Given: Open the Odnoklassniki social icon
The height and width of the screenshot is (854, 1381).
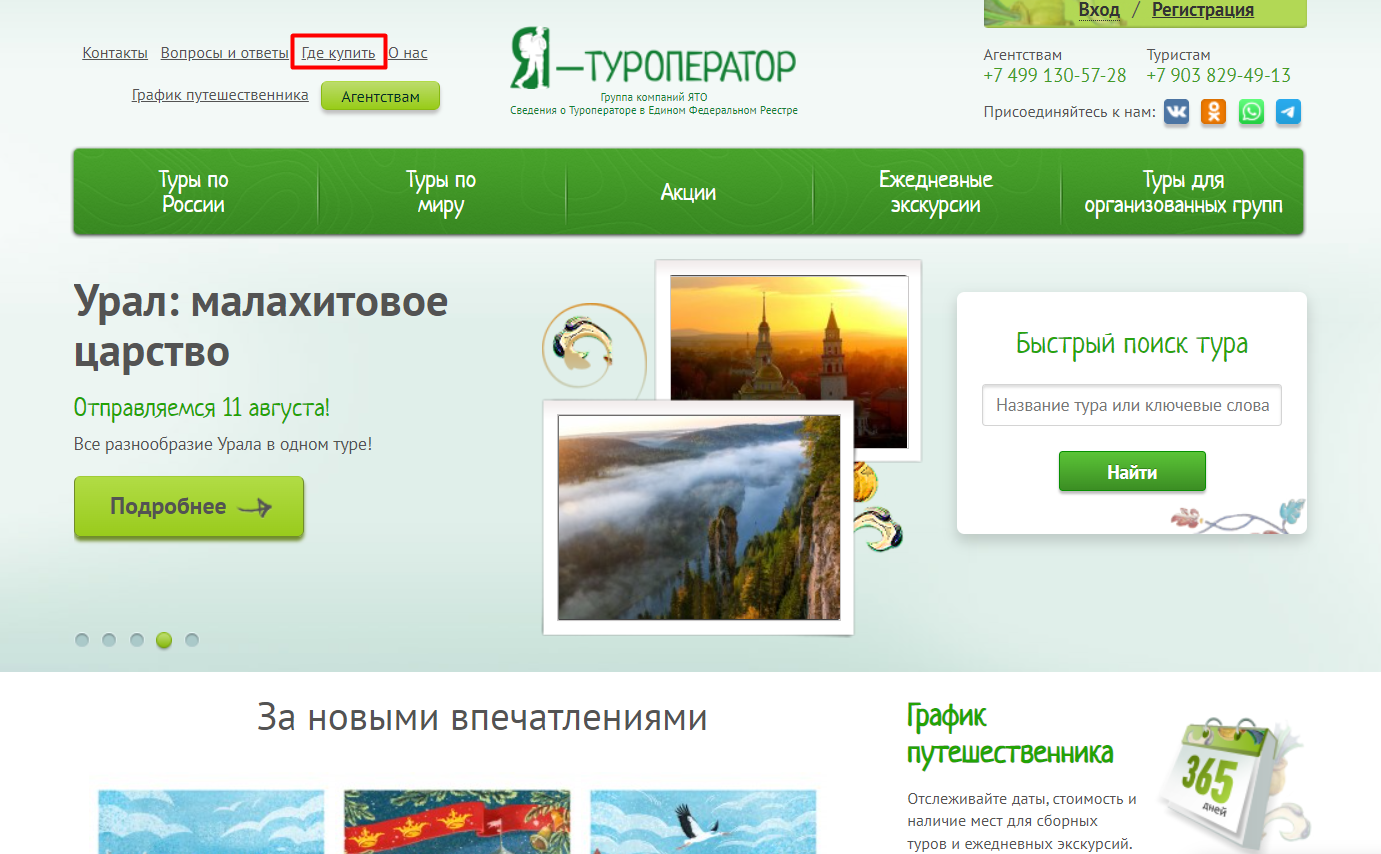Looking at the screenshot, I should click(1214, 112).
